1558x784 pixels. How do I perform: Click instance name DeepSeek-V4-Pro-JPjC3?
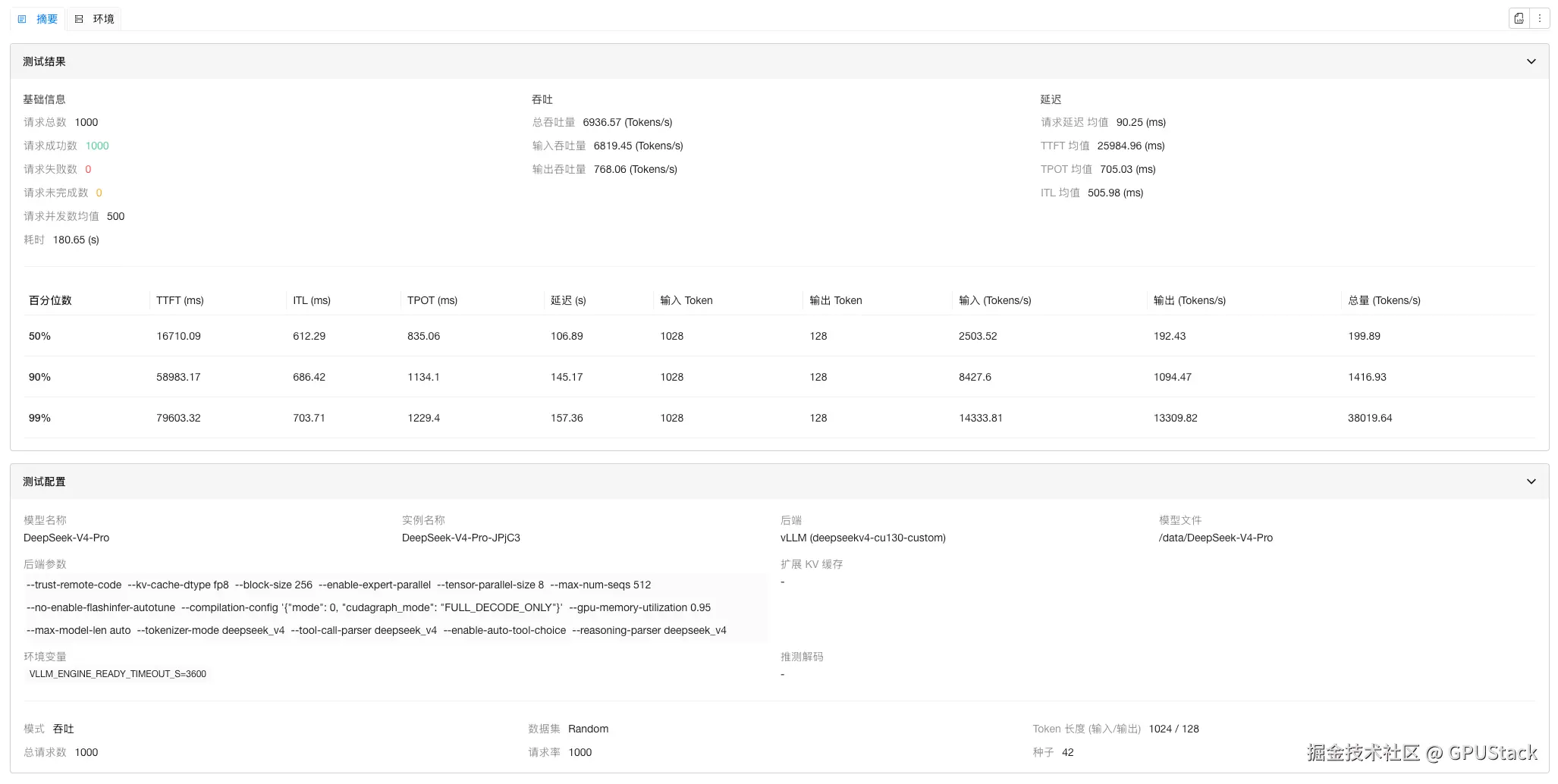(x=460, y=538)
